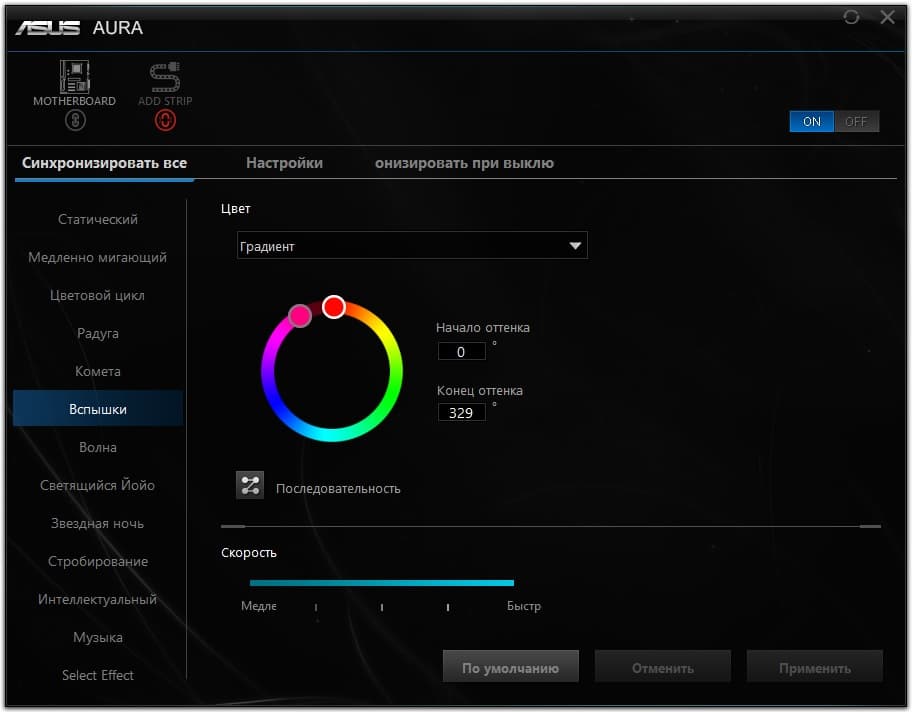Open the онизировать при выклю tab

point(464,163)
